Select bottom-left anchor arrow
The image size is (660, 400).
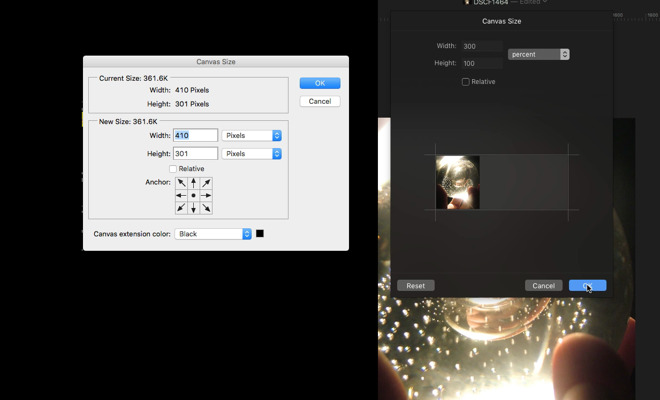click(x=181, y=208)
